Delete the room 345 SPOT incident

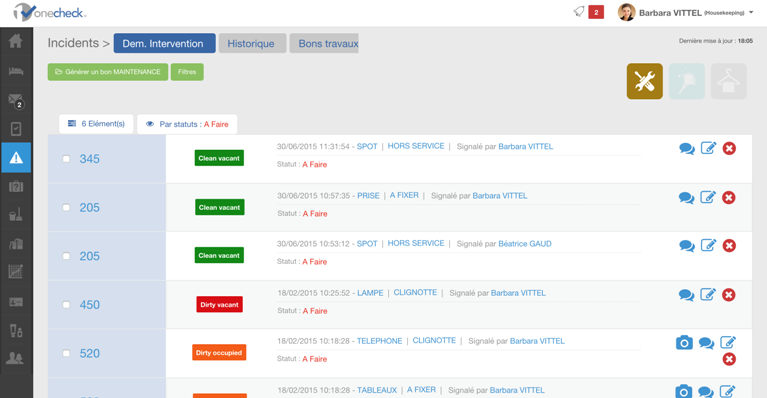pos(729,148)
